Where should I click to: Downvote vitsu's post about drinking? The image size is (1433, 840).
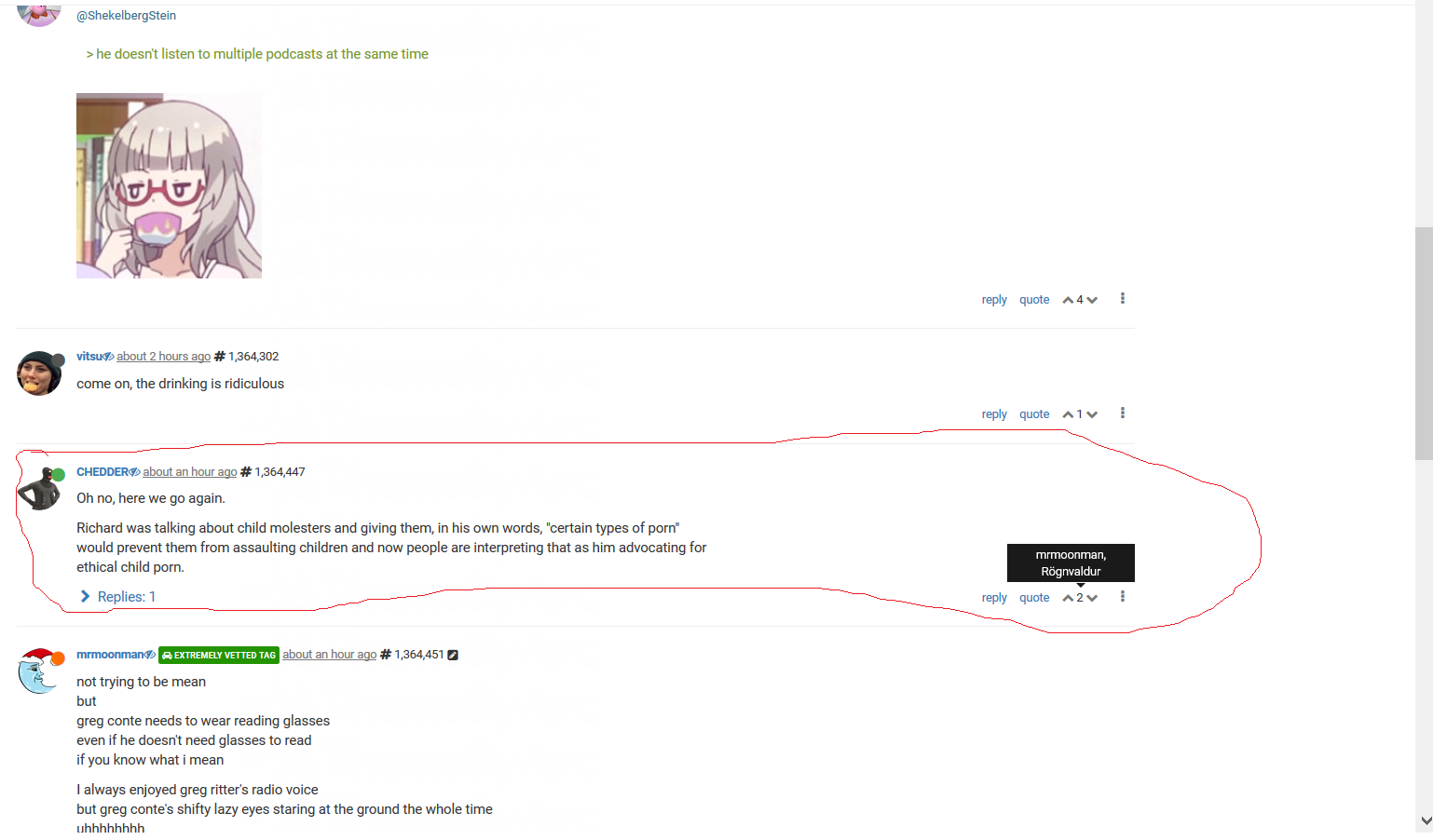(x=1092, y=414)
